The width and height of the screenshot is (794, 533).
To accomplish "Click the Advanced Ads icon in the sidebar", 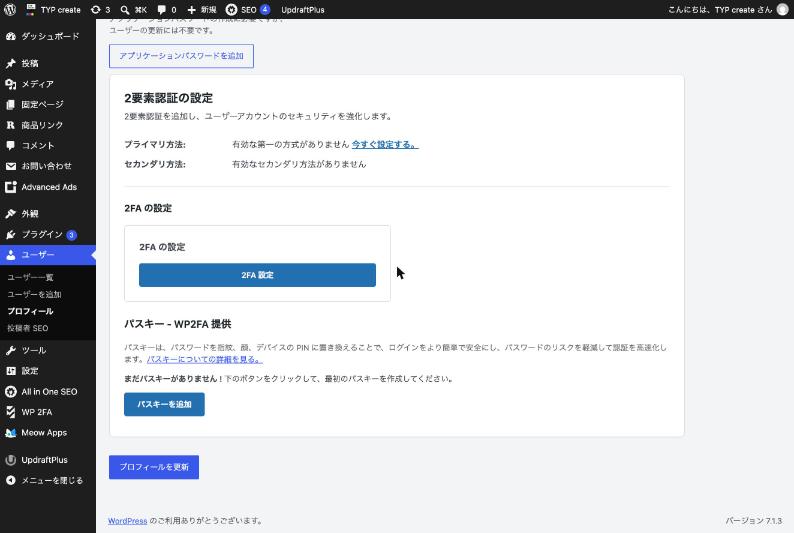I will pos(11,187).
